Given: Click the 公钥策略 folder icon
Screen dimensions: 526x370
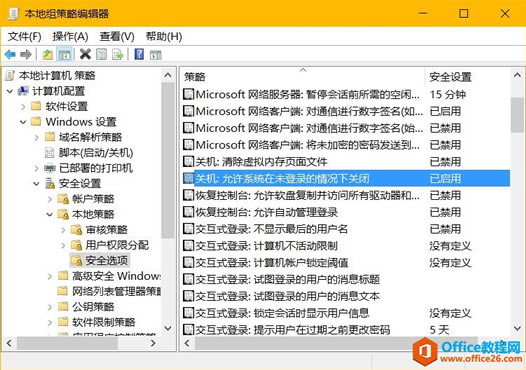Looking at the screenshot, I should pos(63,306).
